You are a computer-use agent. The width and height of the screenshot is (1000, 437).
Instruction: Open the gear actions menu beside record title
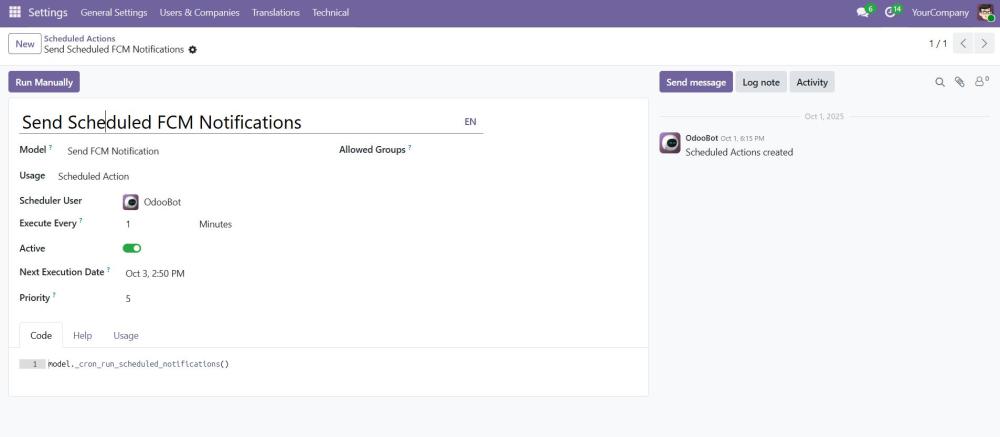pyautogui.click(x=193, y=50)
